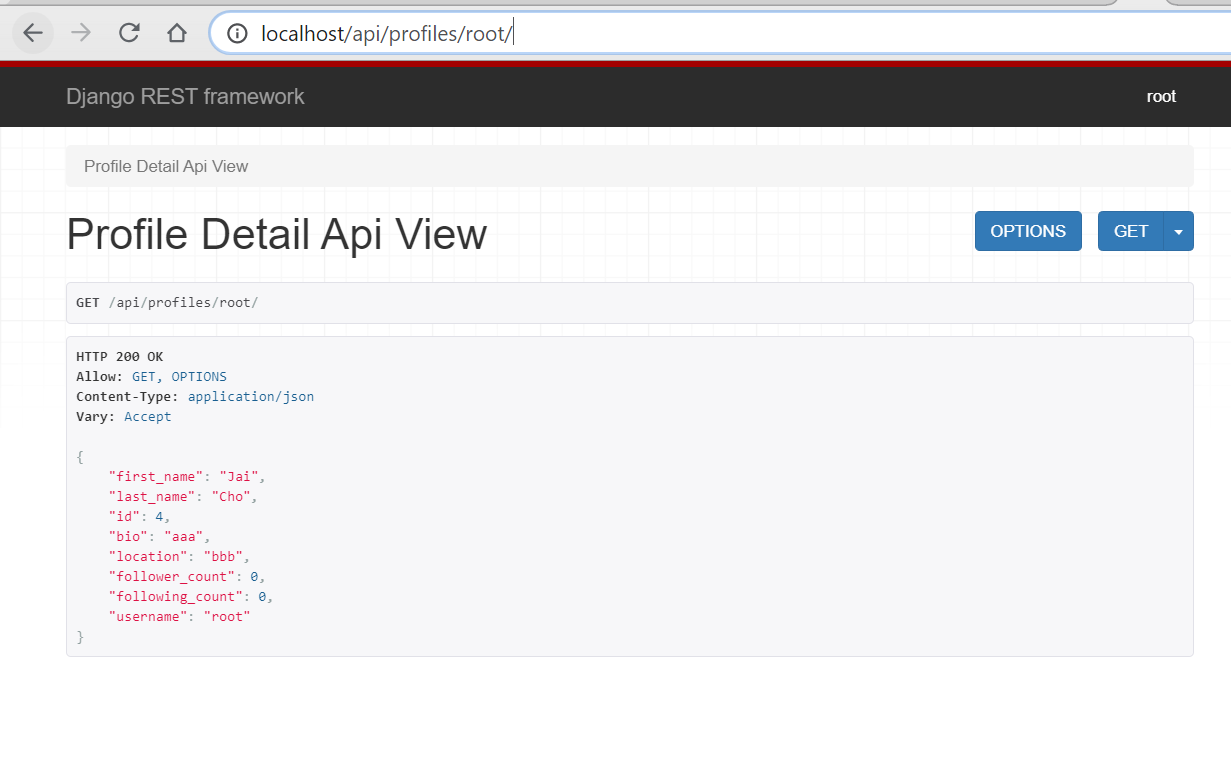Open the root user menu in navbar
The image size is (1231, 776).
pyautogui.click(x=1161, y=96)
